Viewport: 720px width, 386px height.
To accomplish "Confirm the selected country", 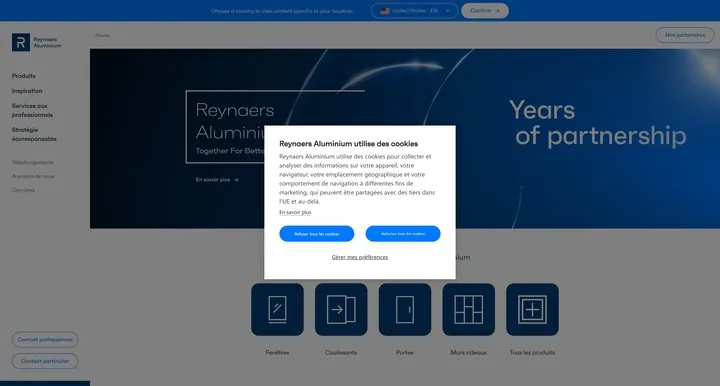I will point(485,11).
